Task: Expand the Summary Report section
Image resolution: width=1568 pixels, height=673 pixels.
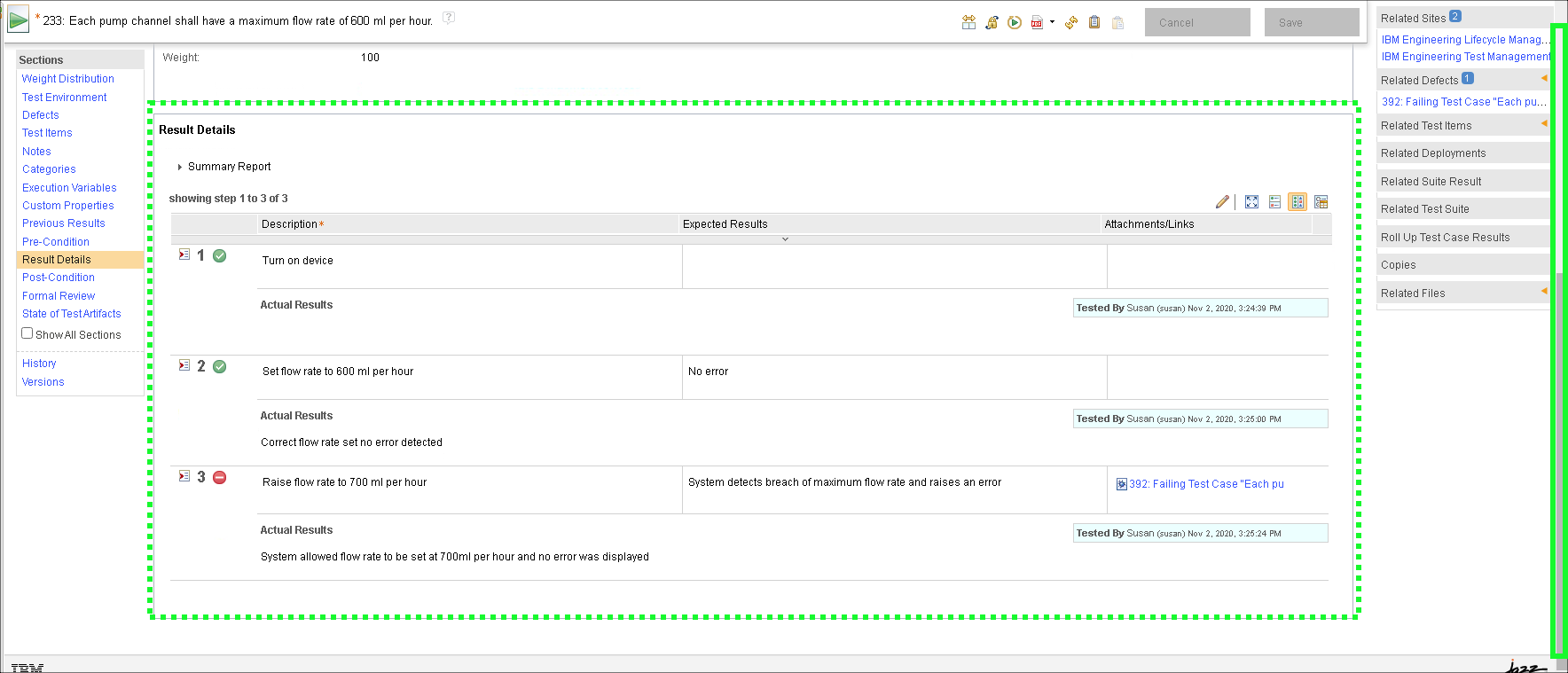Action: pyautogui.click(x=180, y=167)
